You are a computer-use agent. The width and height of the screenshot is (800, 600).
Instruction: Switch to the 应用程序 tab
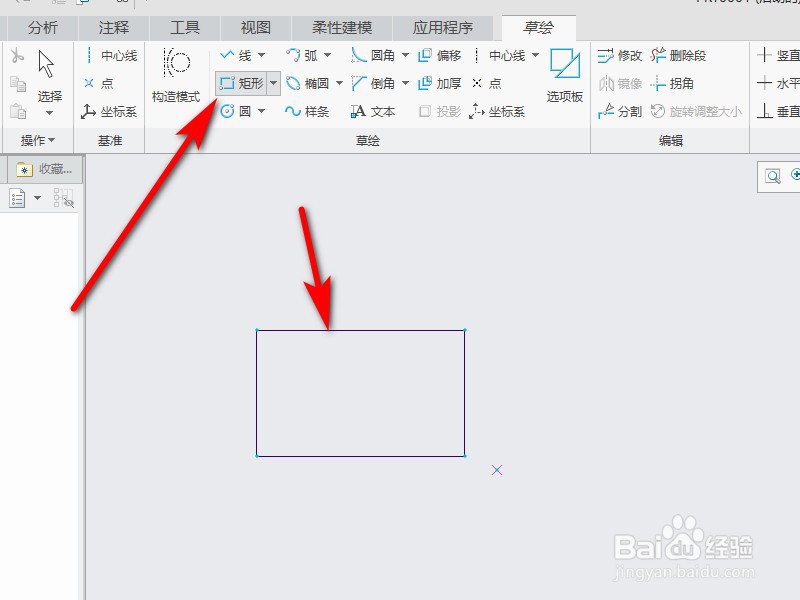(x=443, y=28)
